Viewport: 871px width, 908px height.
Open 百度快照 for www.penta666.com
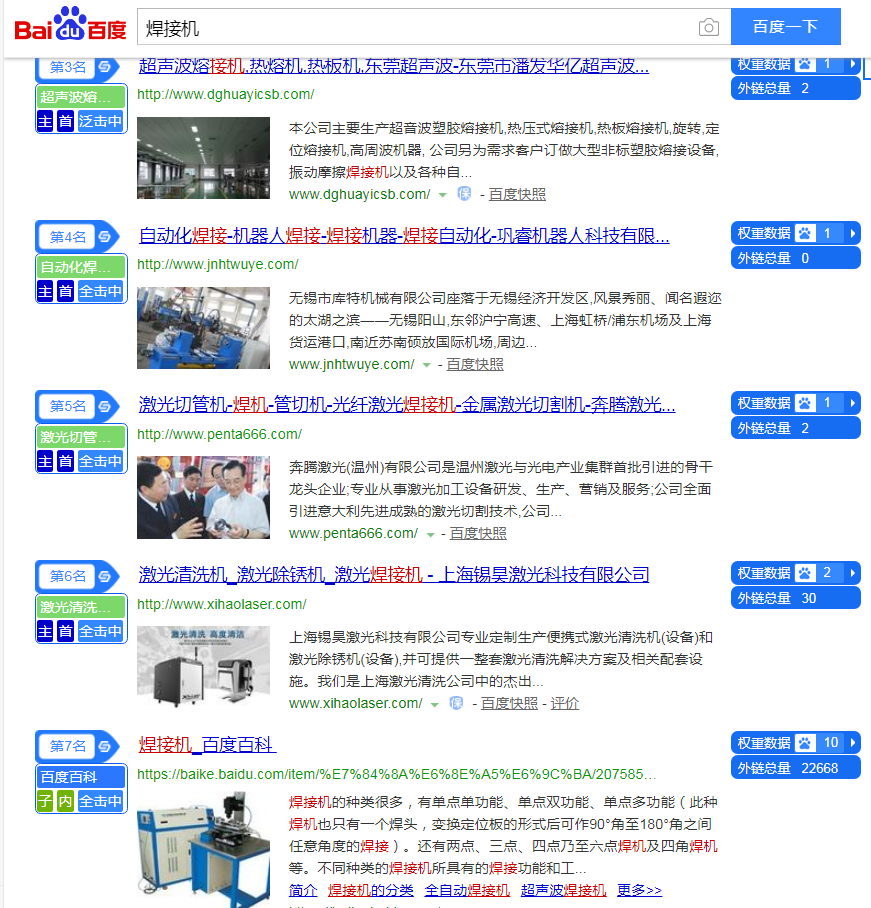(x=478, y=533)
